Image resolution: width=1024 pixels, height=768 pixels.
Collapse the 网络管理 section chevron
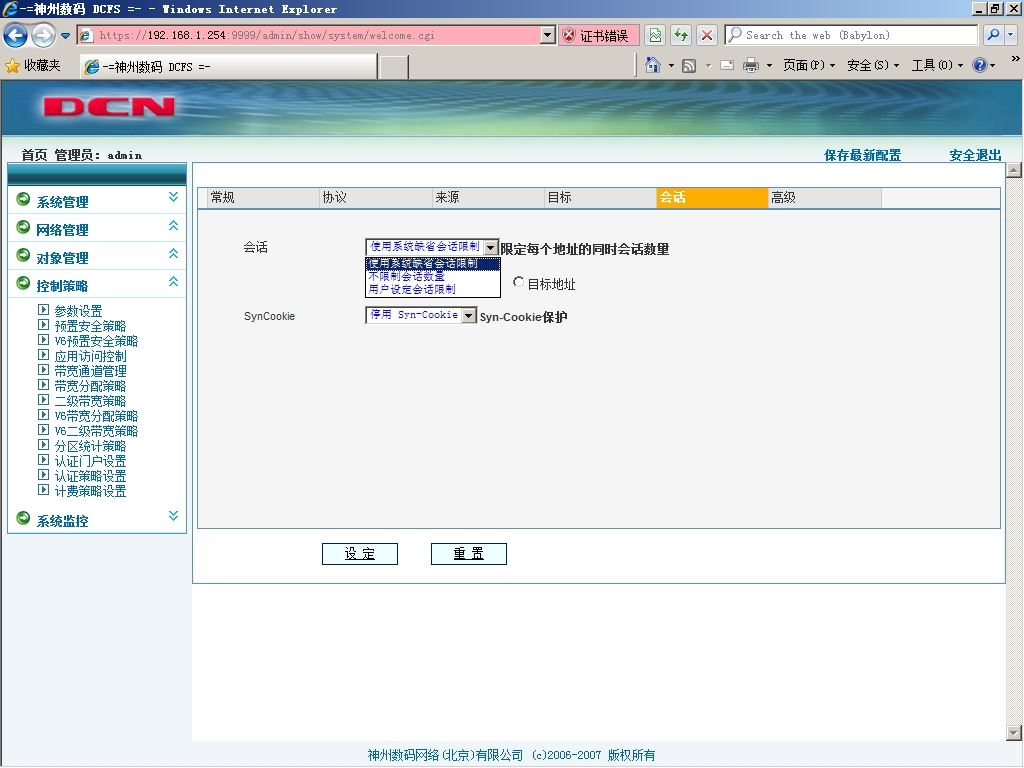point(173,225)
